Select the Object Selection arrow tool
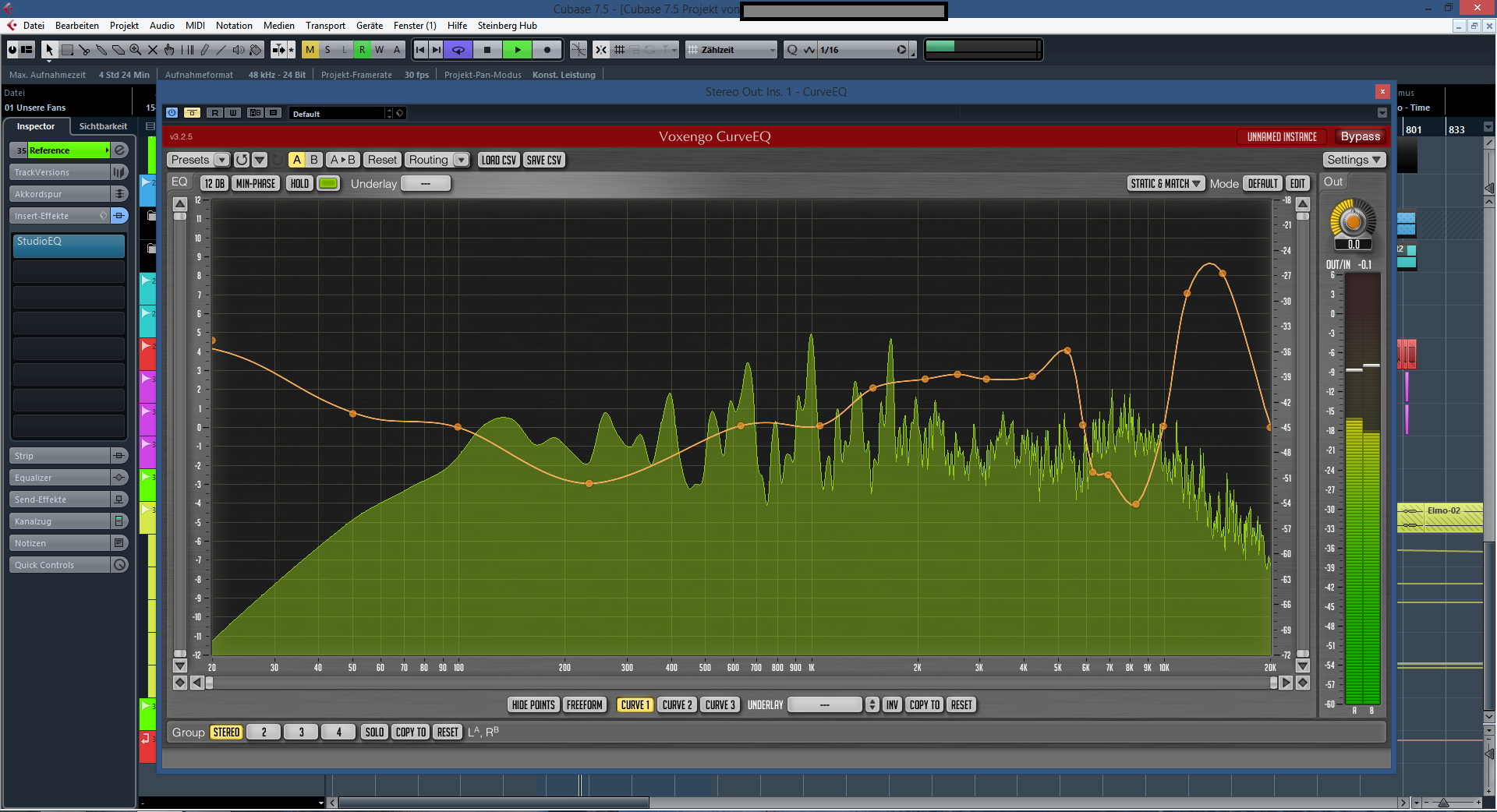This screenshot has height=812, width=1497. pos(49,50)
